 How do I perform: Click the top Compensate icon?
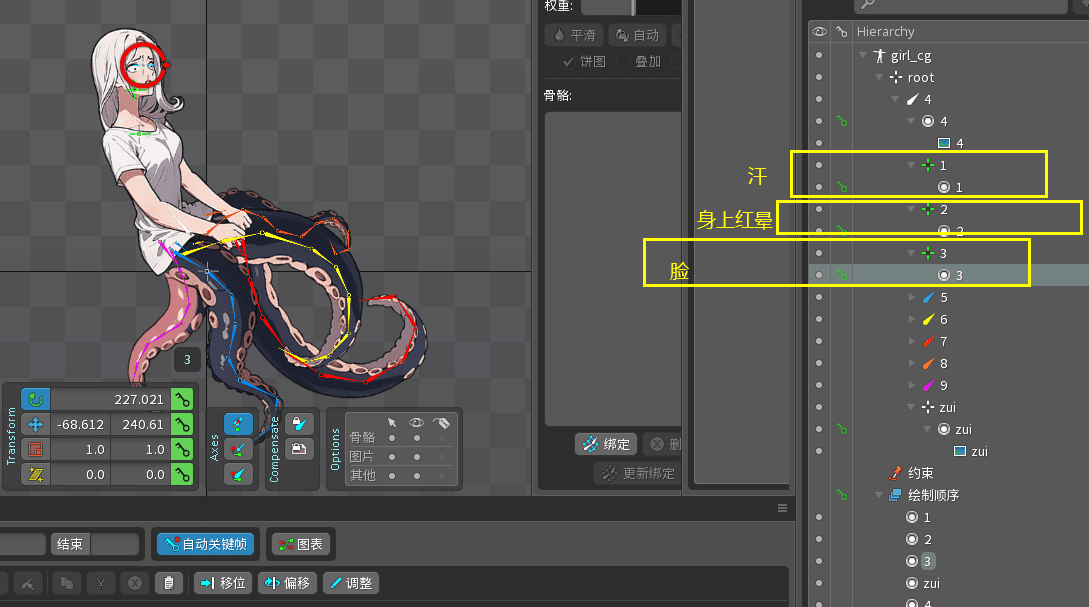295,423
